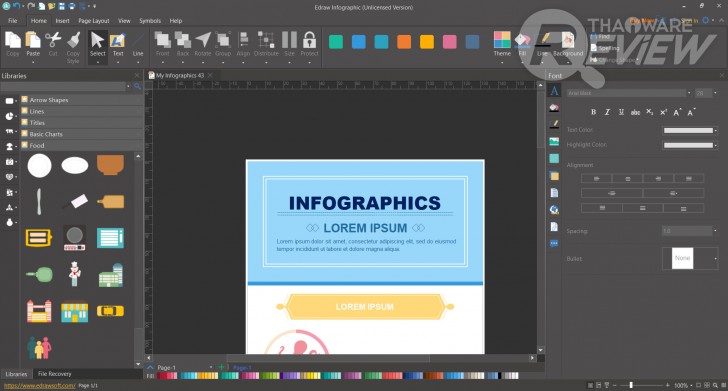The height and width of the screenshot is (391, 728).
Task: Adjust the zoom slider handle
Action: coord(630,385)
